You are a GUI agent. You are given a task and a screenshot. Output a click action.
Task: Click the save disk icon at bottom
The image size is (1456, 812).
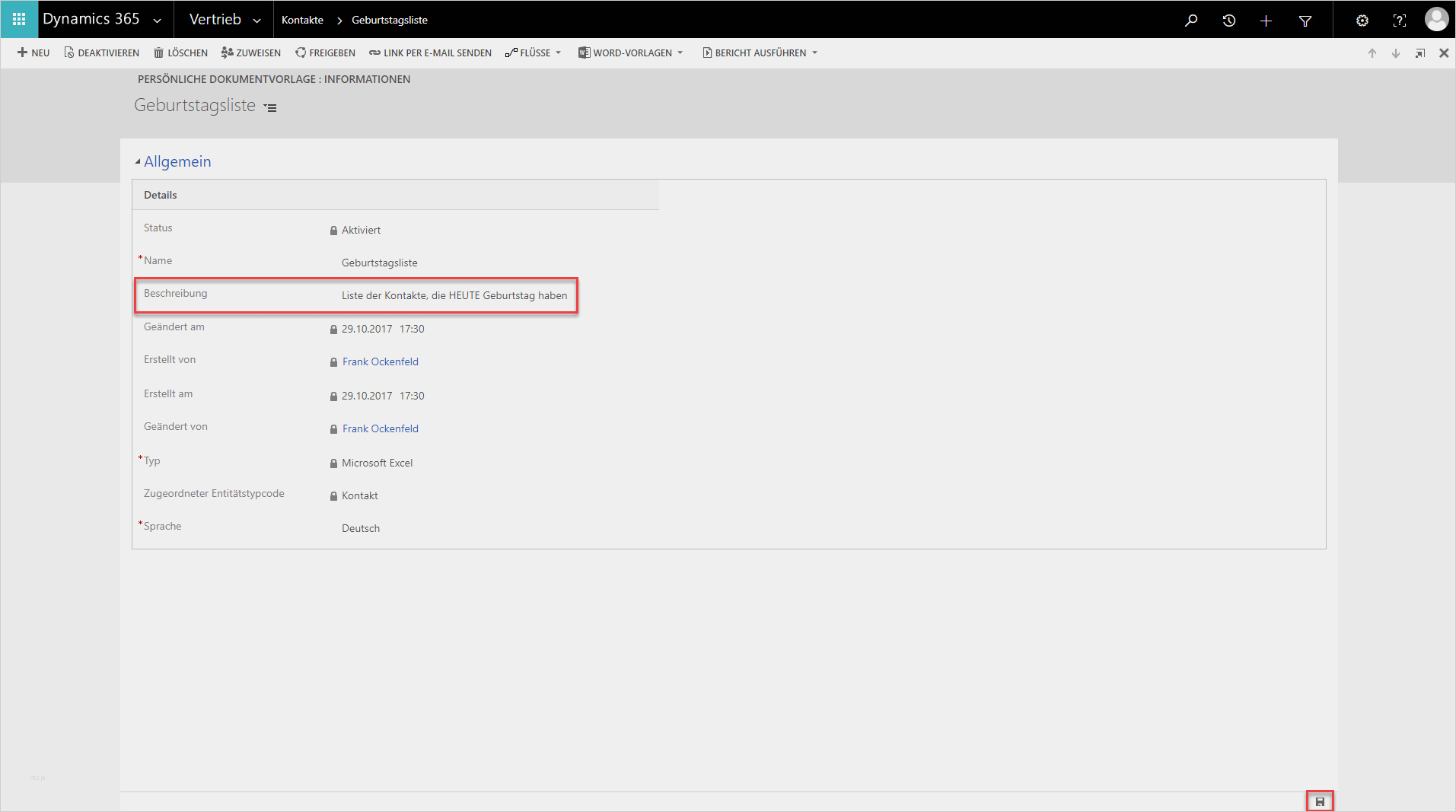pos(1320,801)
